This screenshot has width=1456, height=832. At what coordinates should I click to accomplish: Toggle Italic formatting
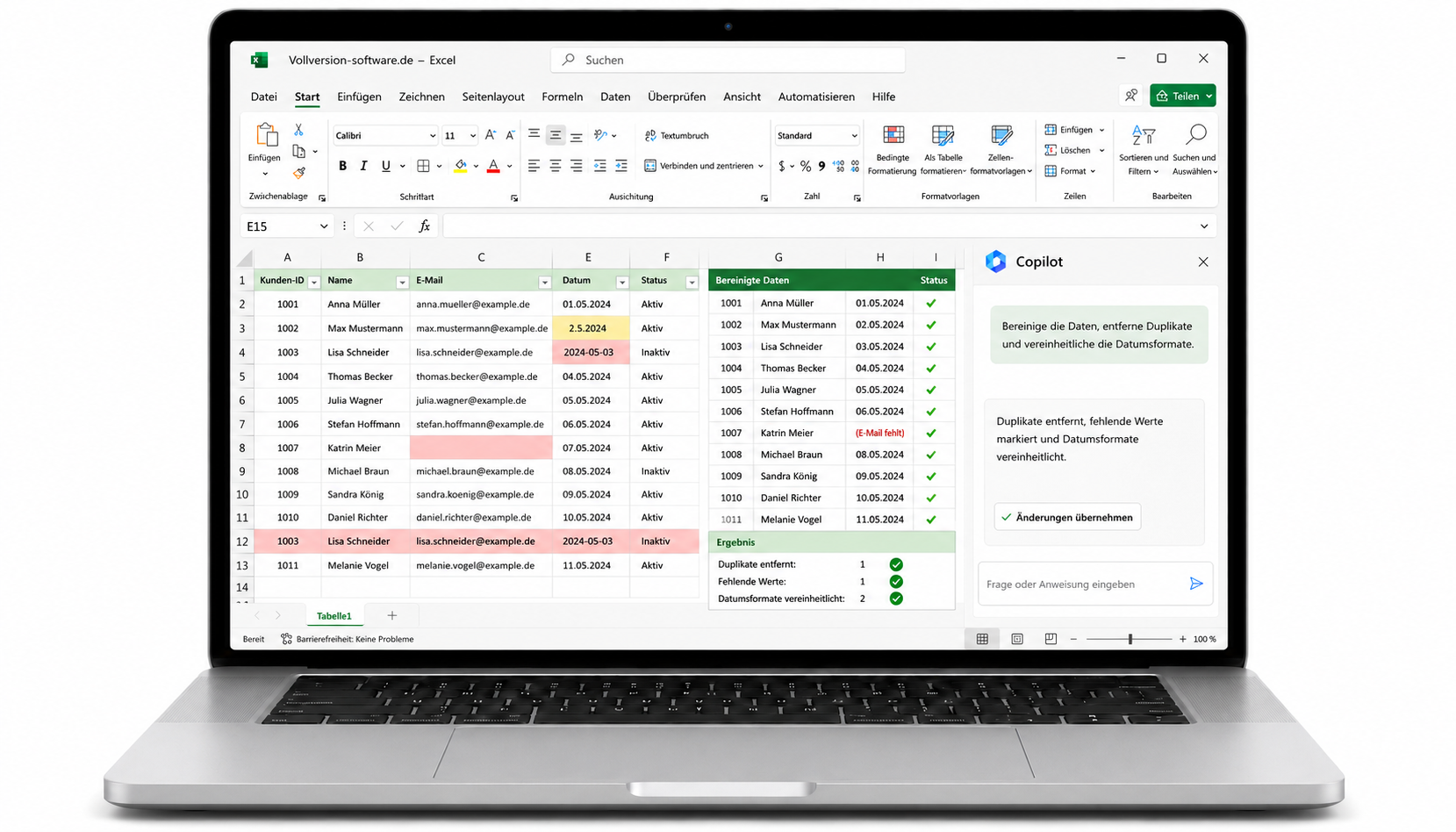click(363, 166)
